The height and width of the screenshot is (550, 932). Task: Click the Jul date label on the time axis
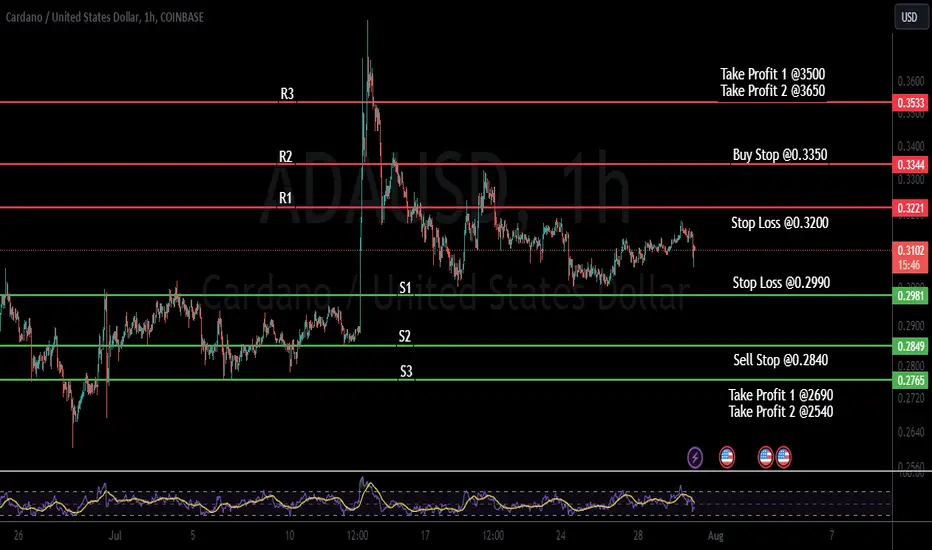[x=115, y=536]
